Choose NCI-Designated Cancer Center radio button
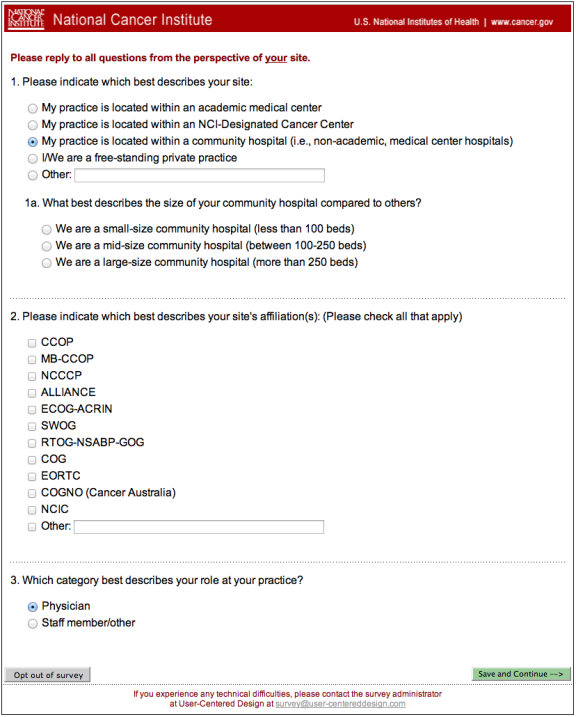Screen dimensions: 576x717 [x=32, y=125]
